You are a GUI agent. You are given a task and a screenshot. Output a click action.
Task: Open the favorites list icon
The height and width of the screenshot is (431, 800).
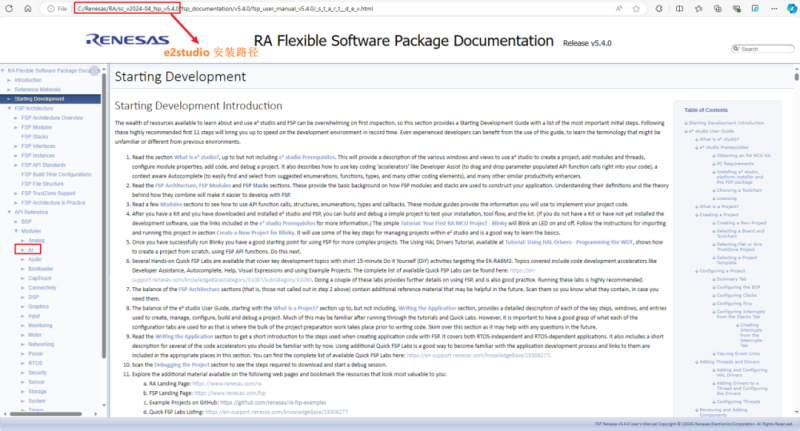[698, 9]
